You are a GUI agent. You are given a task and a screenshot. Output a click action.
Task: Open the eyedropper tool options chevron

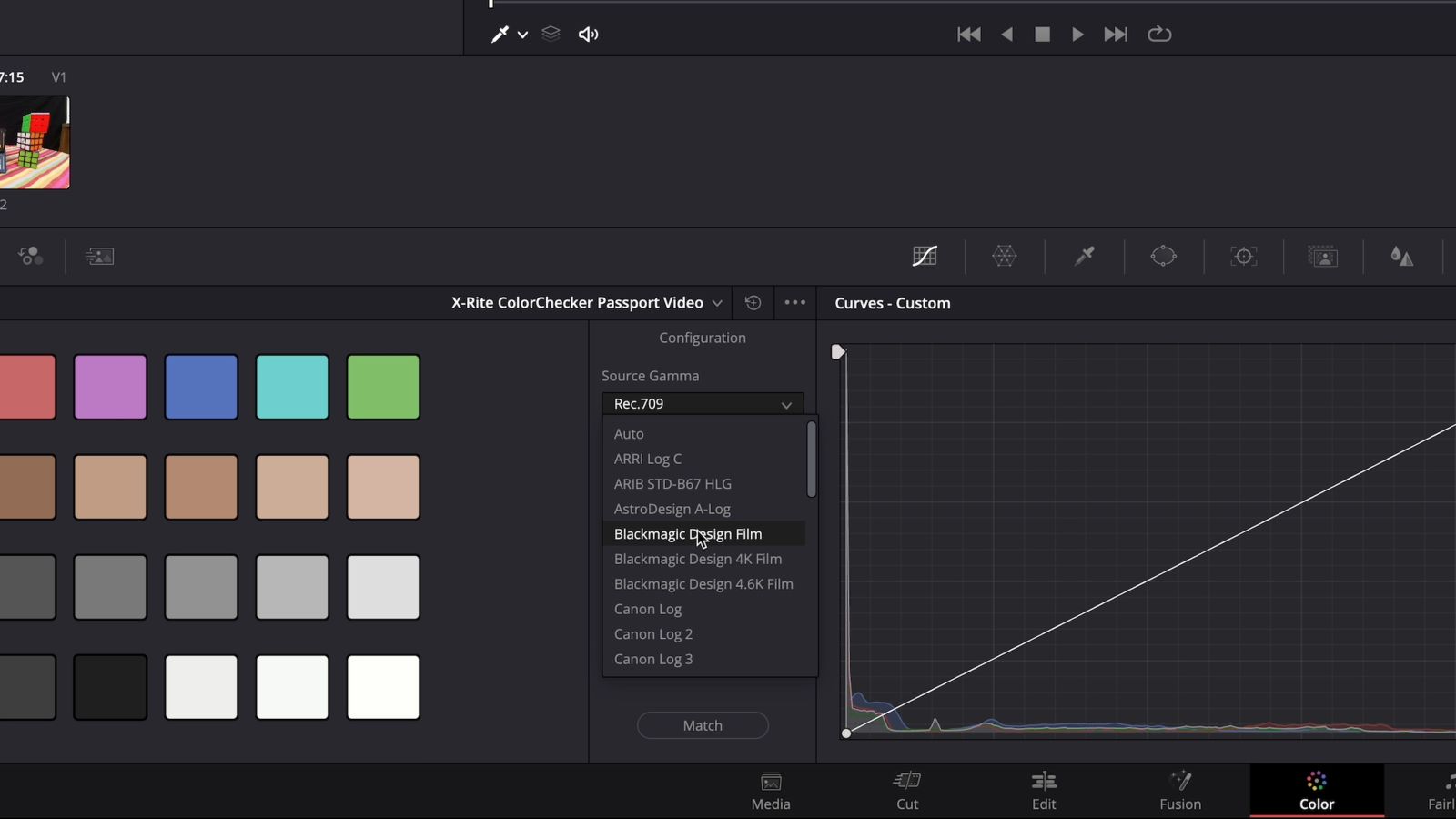pyautogui.click(x=522, y=35)
